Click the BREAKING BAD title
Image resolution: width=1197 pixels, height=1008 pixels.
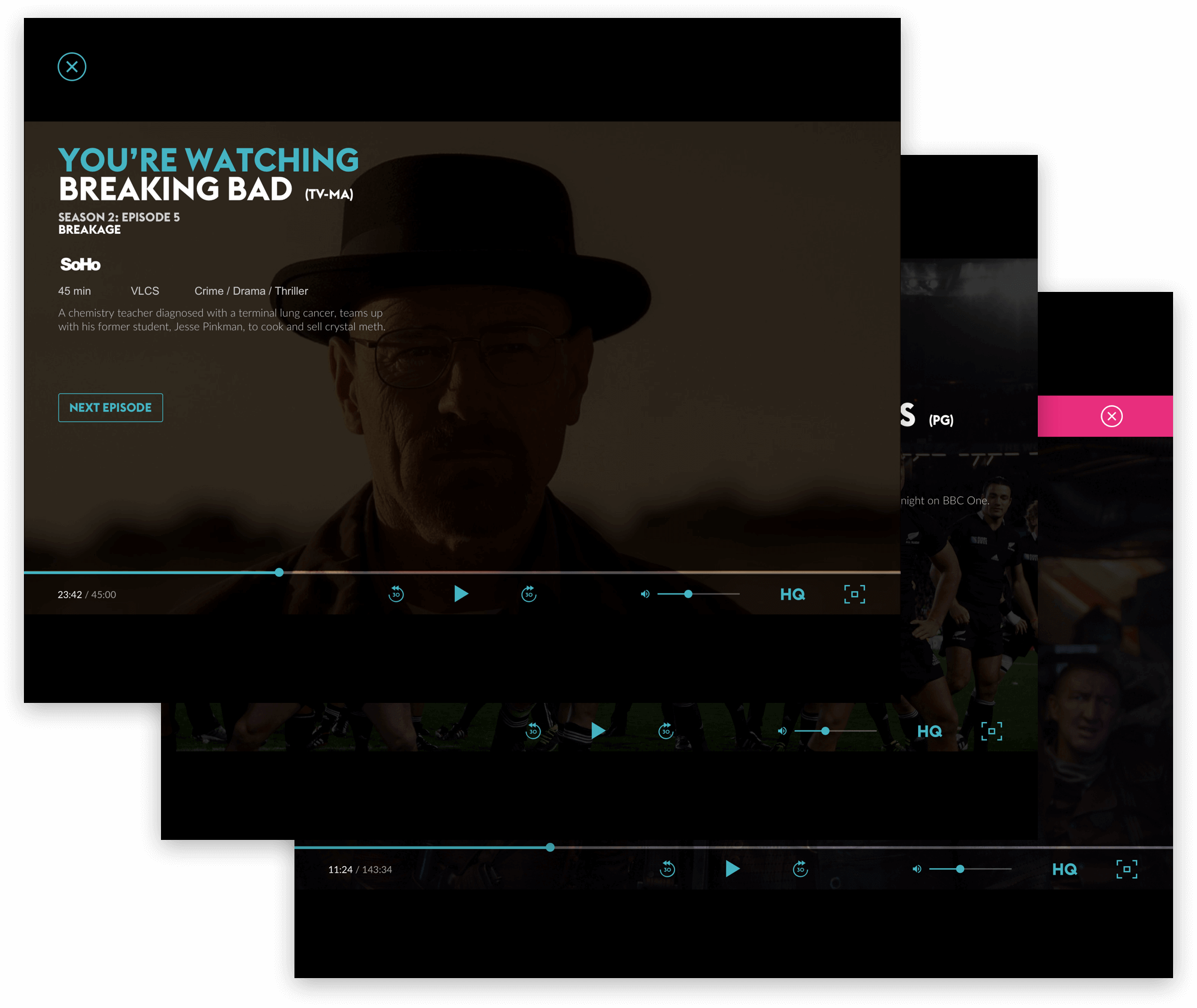(175, 189)
